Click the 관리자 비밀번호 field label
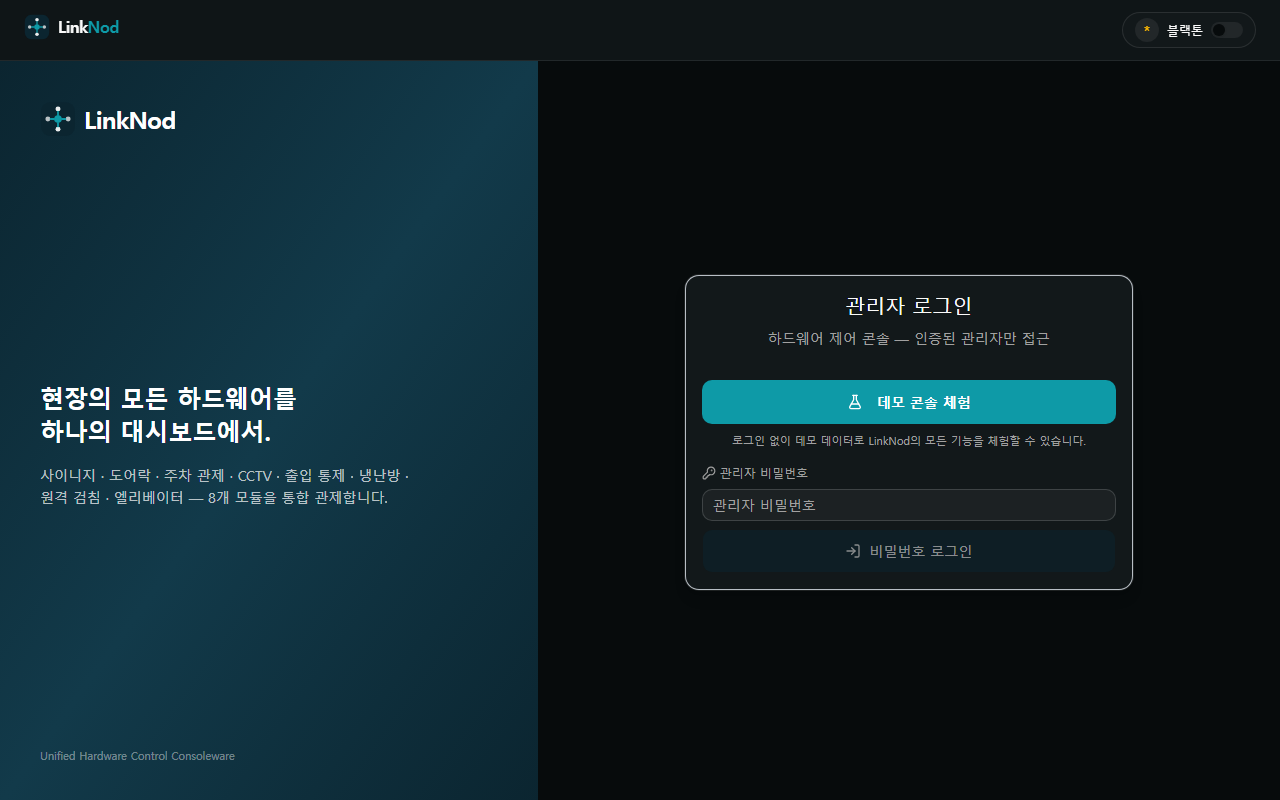1280x800 pixels. [x=764, y=473]
